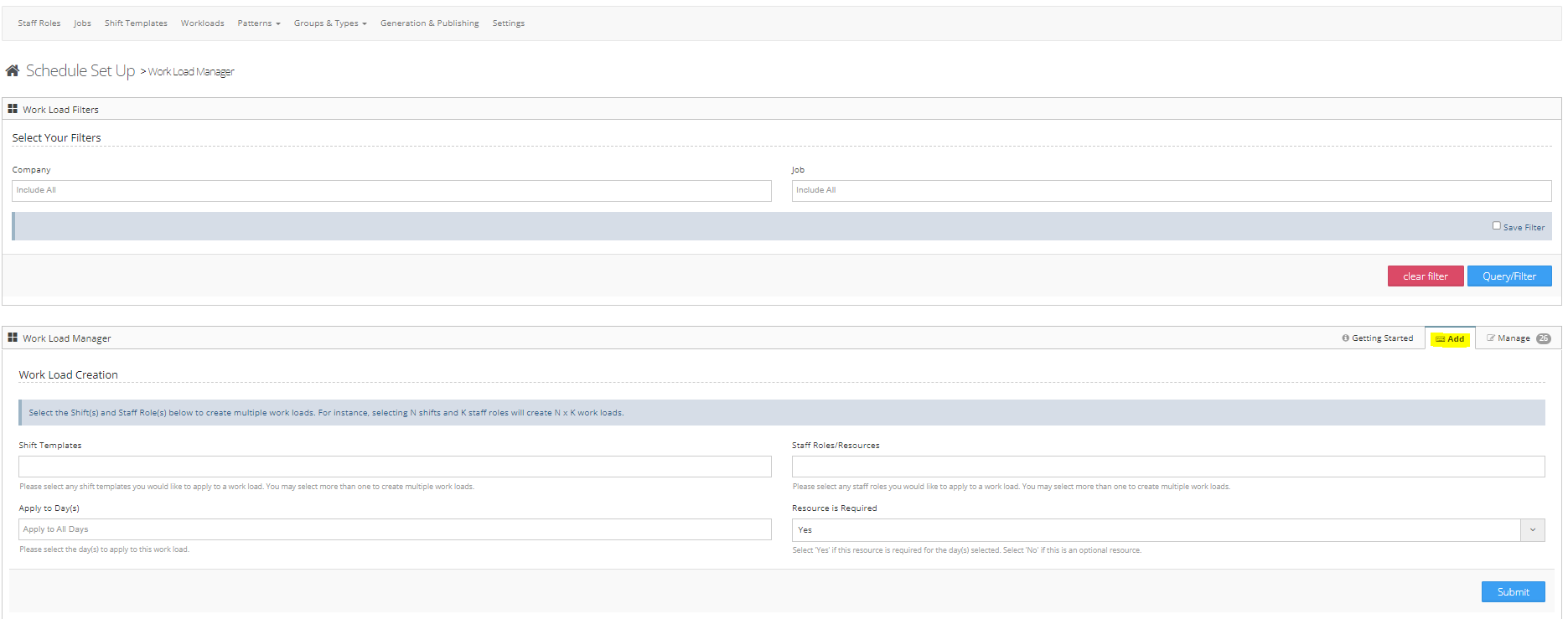The width and height of the screenshot is (1568, 619).
Task: Open the Groups & Types dropdown
Action: [x=330, y=23]
